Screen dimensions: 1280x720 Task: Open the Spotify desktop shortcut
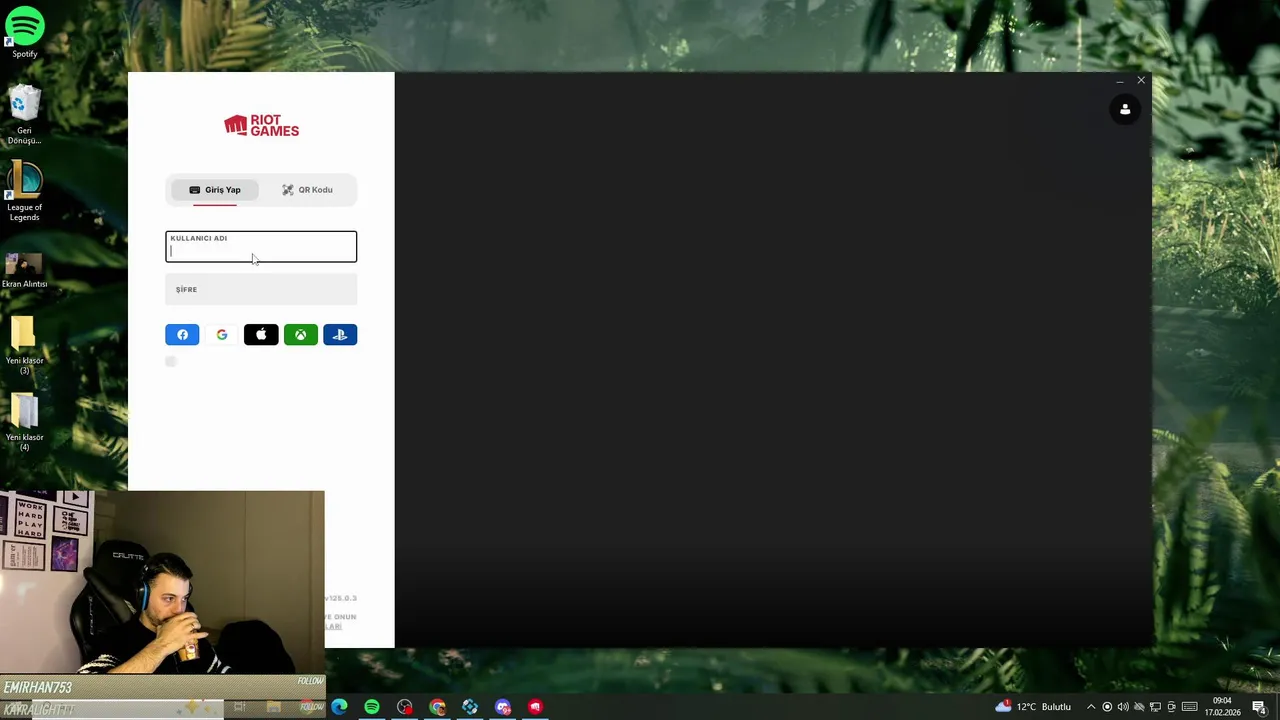tap(25, 32)
